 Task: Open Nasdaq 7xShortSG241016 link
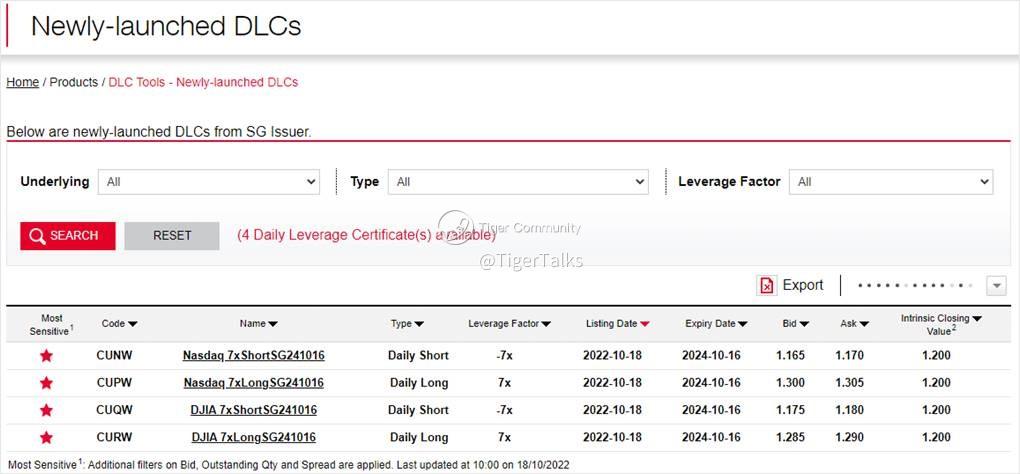[x=254, y=356]
